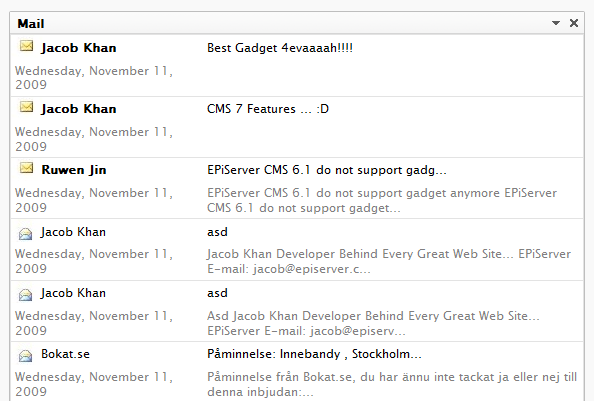Open email 'Best Gadget 4evaaaah!!!!'

pyautogui.click(x=280, y=48)
